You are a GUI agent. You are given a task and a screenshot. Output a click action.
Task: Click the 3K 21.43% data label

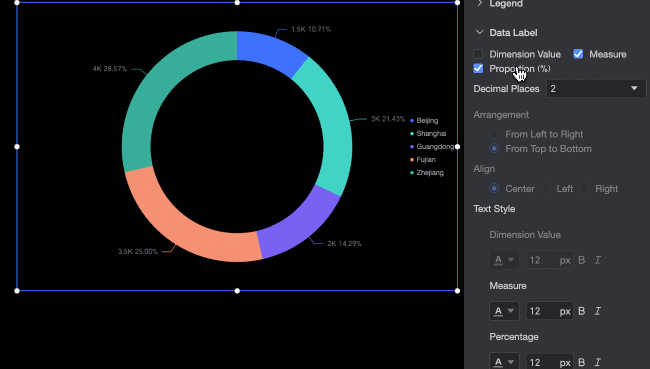pos(388,119)
